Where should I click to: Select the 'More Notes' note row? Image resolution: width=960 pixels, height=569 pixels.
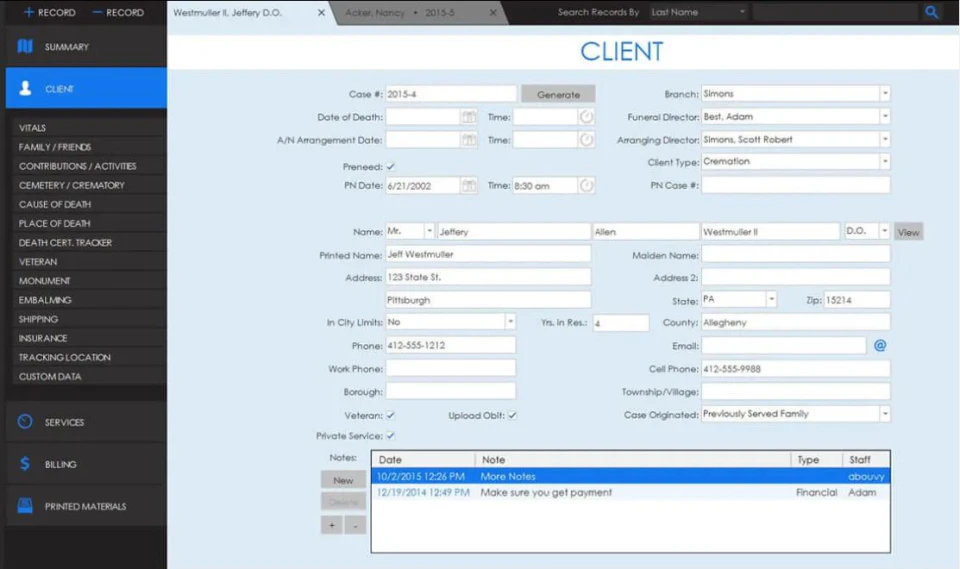pyautogui.click(x=631, y=477)
